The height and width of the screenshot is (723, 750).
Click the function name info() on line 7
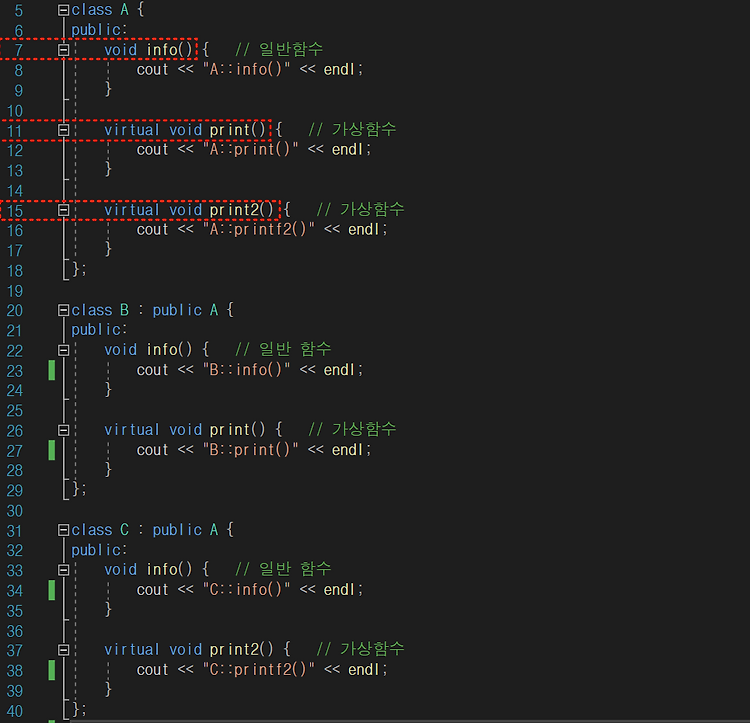click(169, 49)
